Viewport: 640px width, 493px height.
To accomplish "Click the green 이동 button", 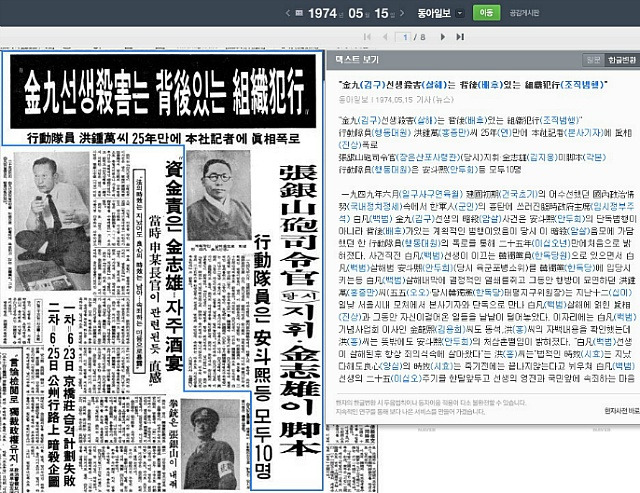I will [x=486, y=13].
